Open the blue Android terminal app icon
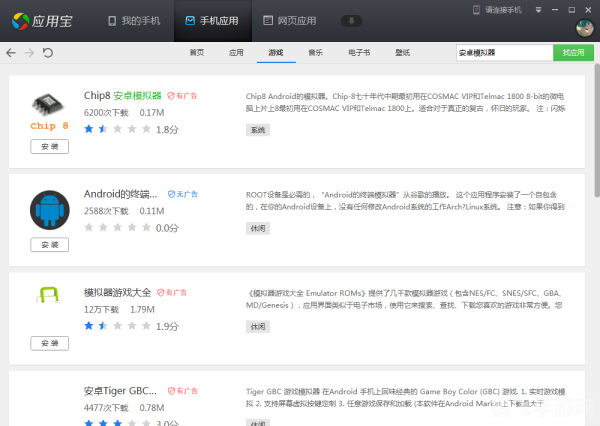The image size is (600, 426). click(x=50, y=210)
